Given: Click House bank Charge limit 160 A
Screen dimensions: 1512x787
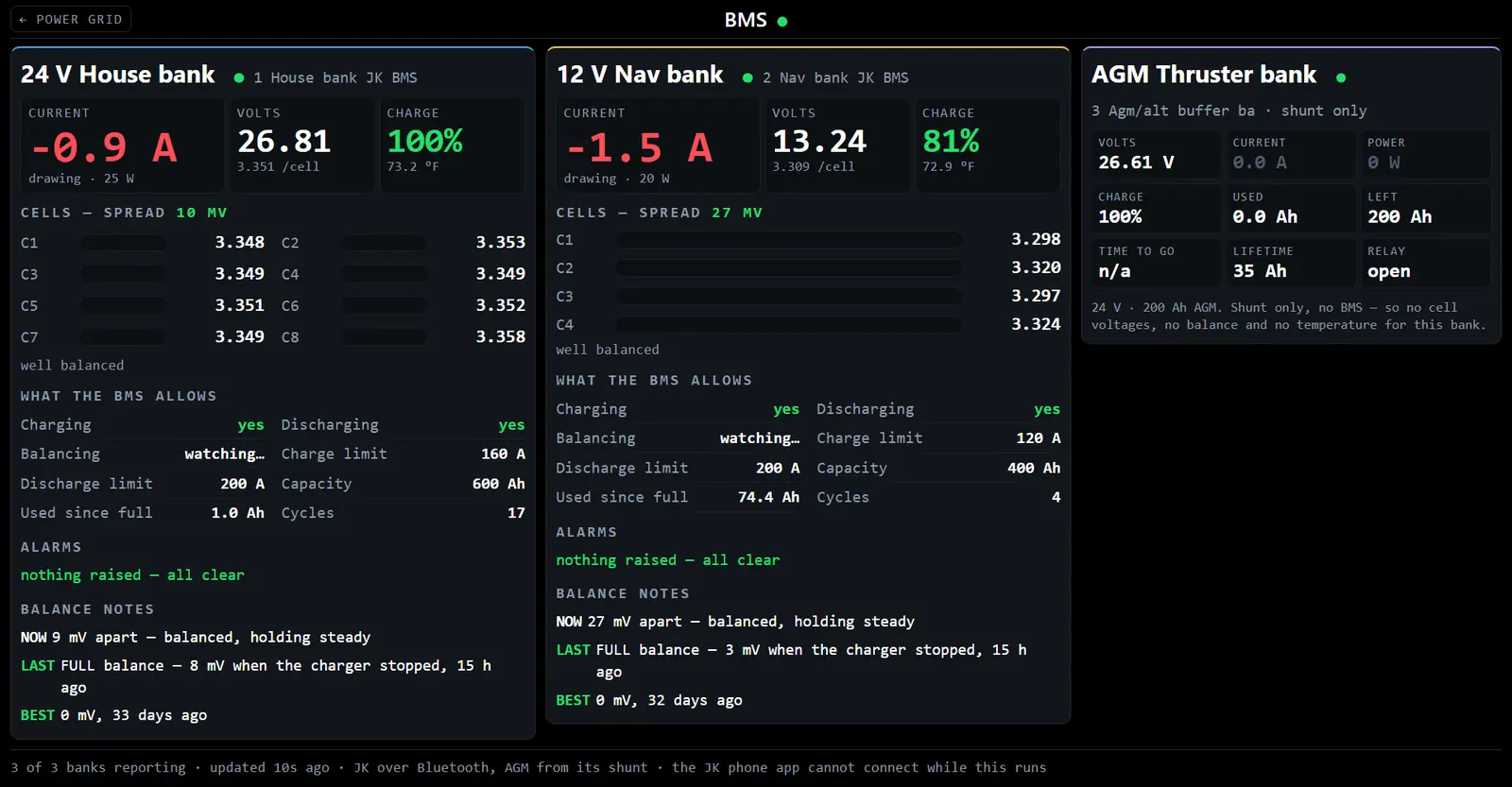Looking at the screenshot, I should tap(404, 454).
